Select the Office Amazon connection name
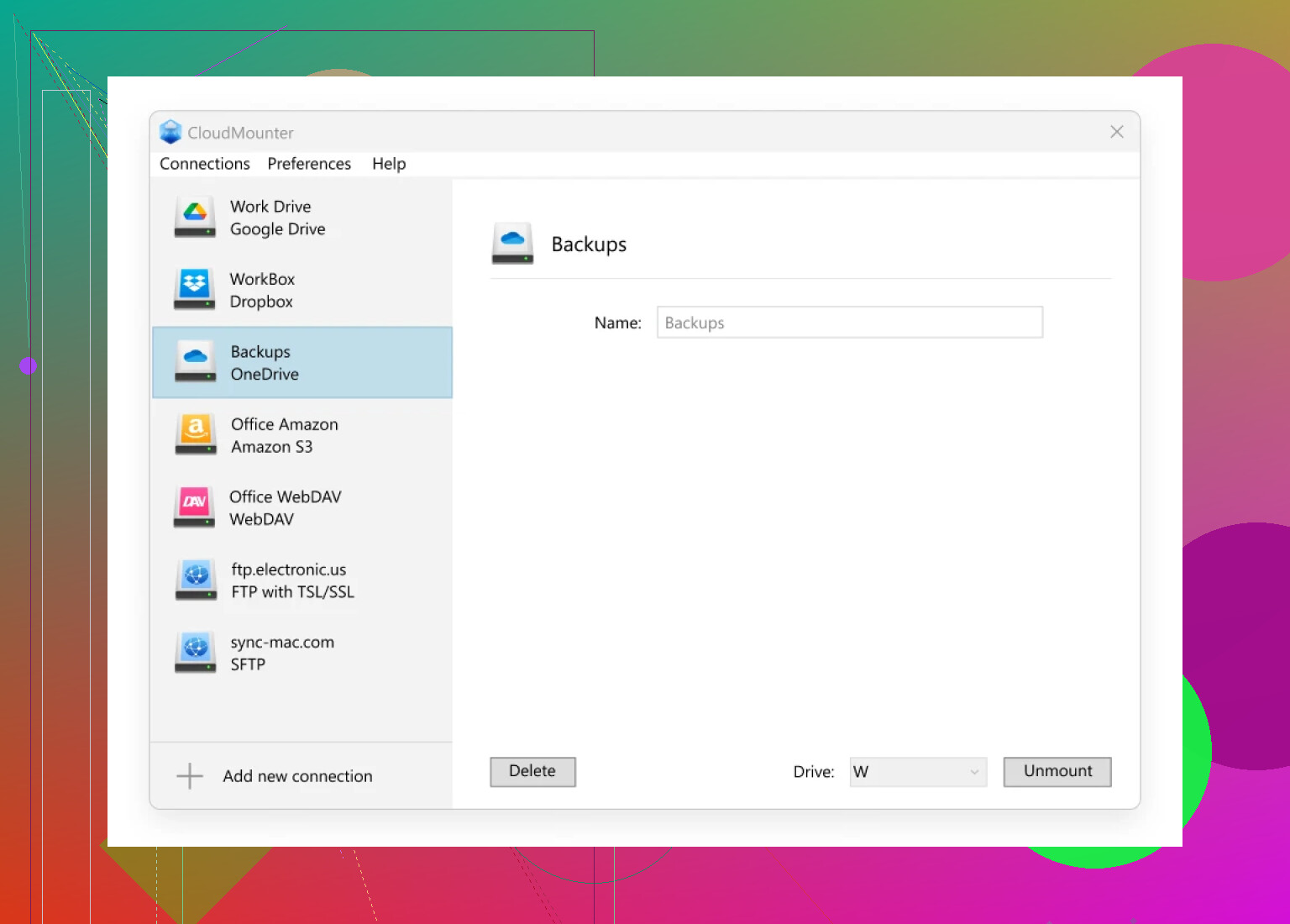 coord(285,424)
